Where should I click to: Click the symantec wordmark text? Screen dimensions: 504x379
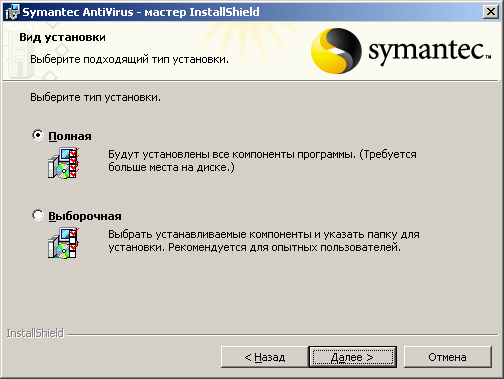[x=429, y=52]
